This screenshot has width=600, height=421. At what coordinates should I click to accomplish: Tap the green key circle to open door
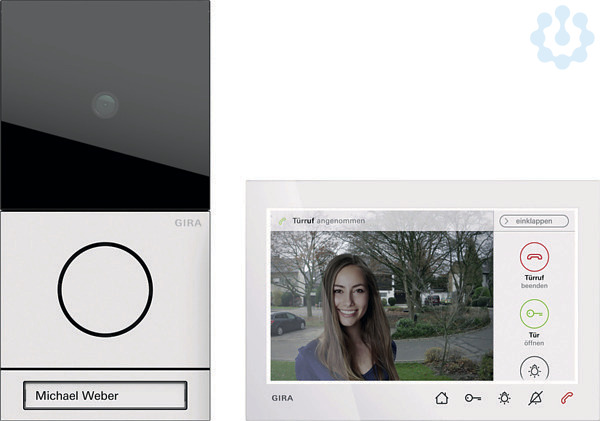click(534, 315)
